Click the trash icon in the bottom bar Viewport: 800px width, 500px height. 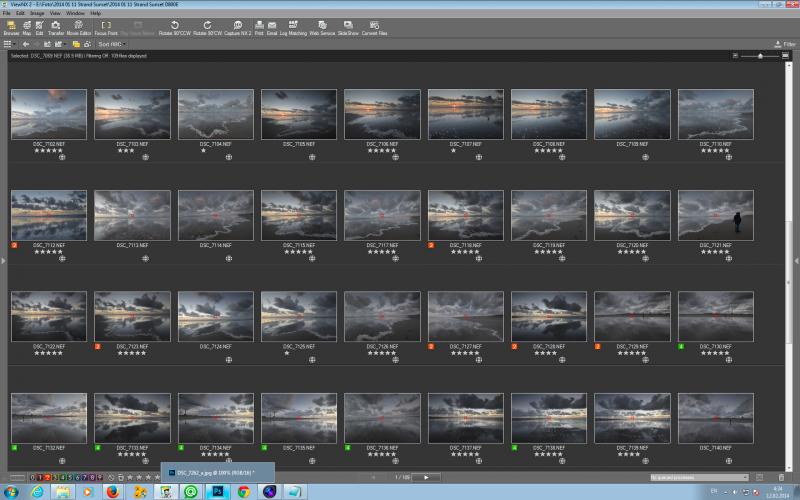[x=781, y=478]
